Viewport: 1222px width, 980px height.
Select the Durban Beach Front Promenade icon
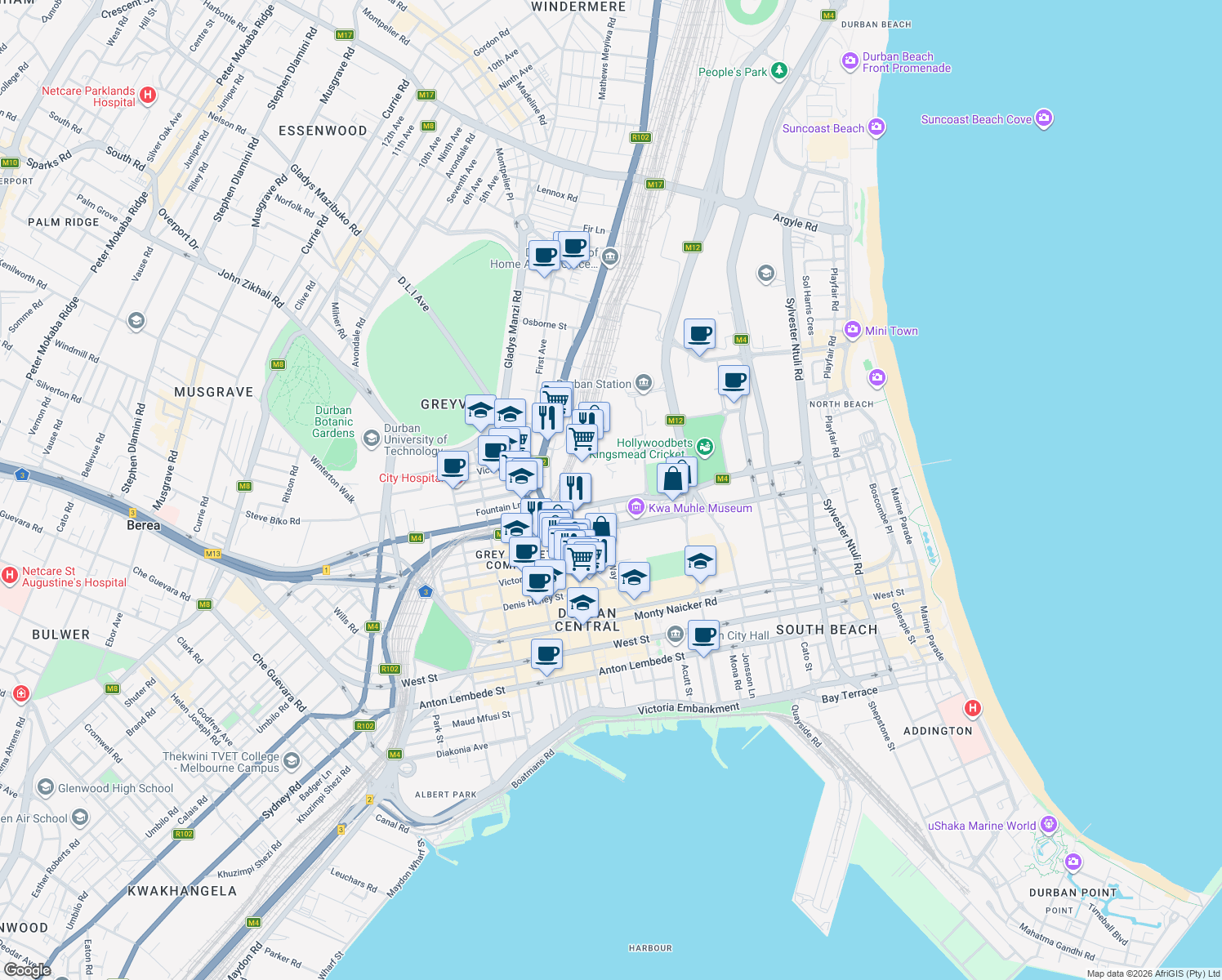coord(850,62)
